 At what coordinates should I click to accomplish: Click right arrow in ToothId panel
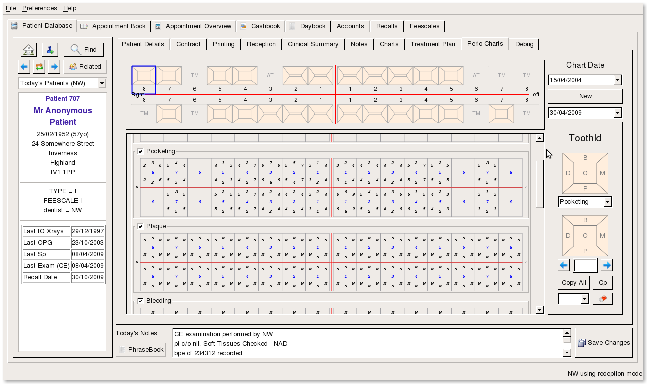(606, 265)
